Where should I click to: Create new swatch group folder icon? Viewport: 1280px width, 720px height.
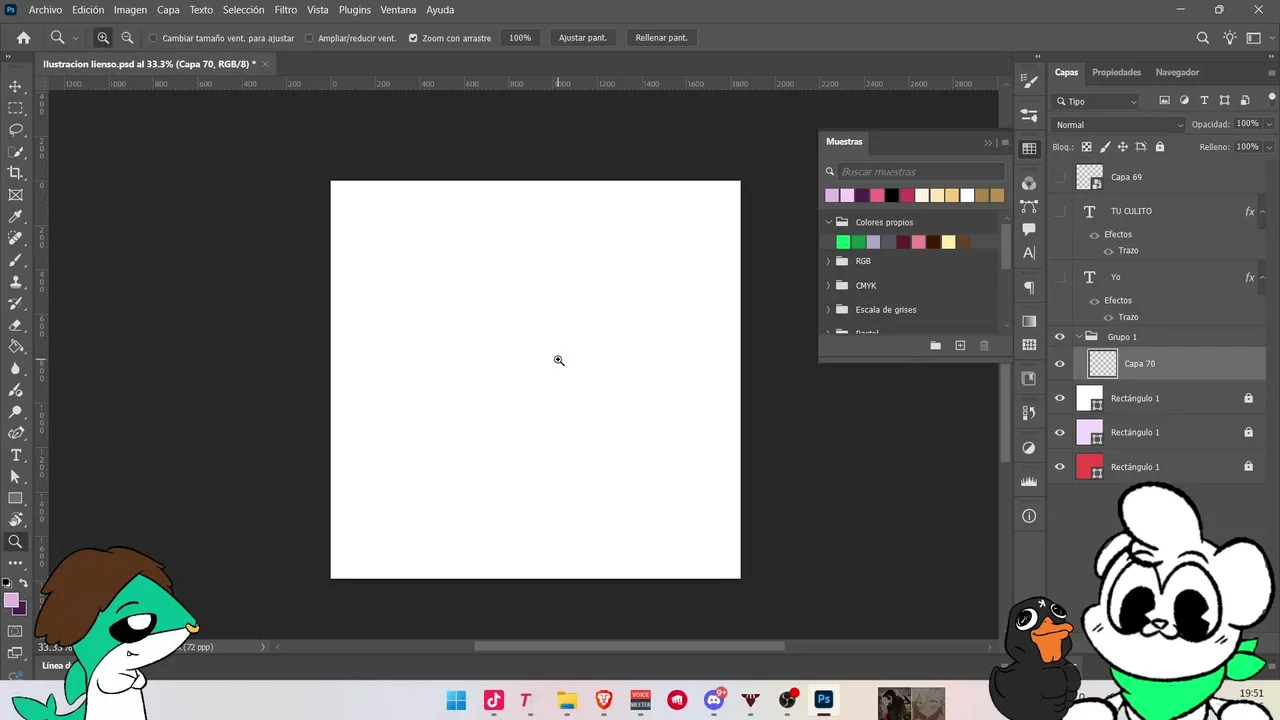pyautogui.click(x=935, y=345)
